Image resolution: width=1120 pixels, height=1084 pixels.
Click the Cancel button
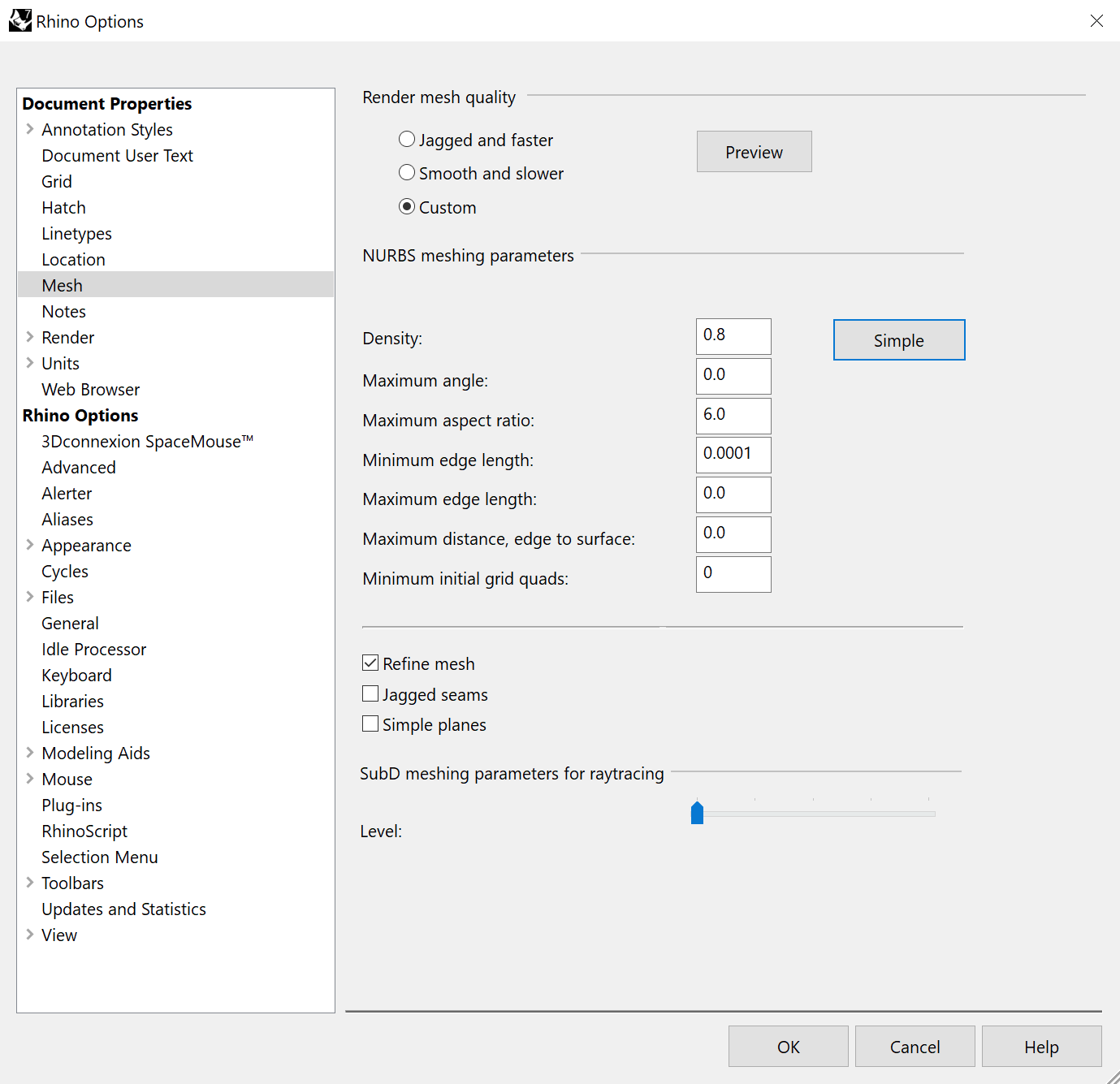[915, 1047]
